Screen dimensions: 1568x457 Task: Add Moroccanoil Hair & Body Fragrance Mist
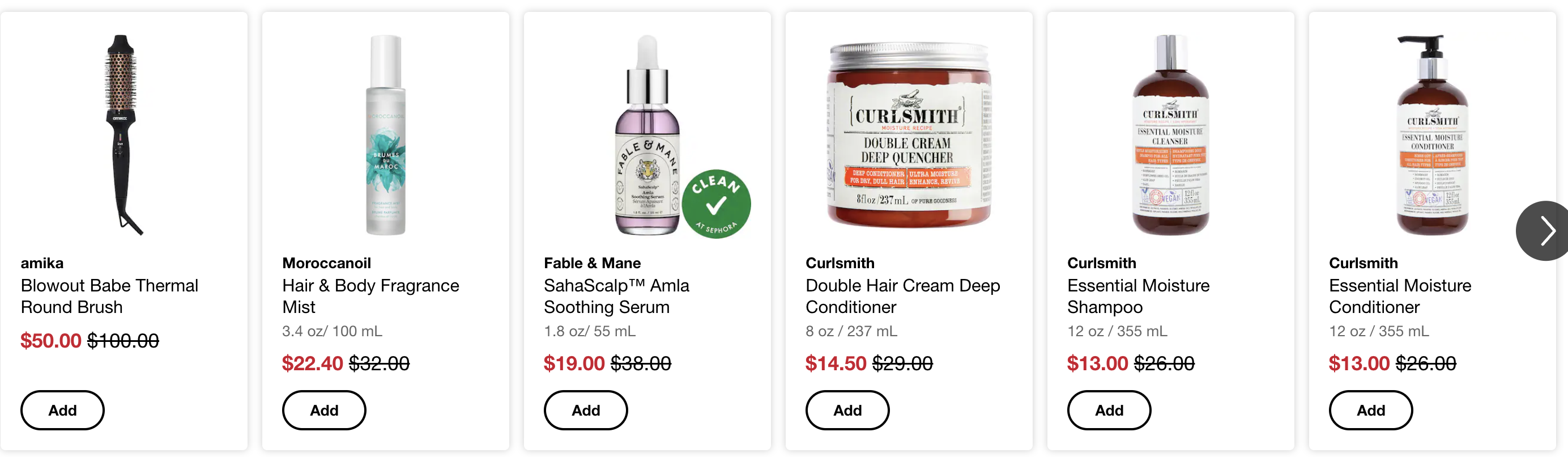click(x=325, y=410)
